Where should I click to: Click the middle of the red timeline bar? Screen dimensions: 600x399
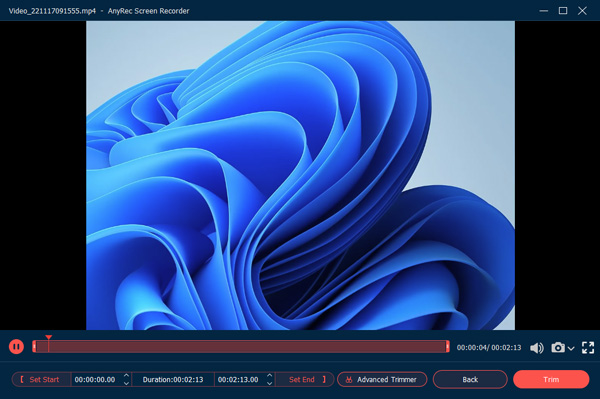tap(241, 347)
